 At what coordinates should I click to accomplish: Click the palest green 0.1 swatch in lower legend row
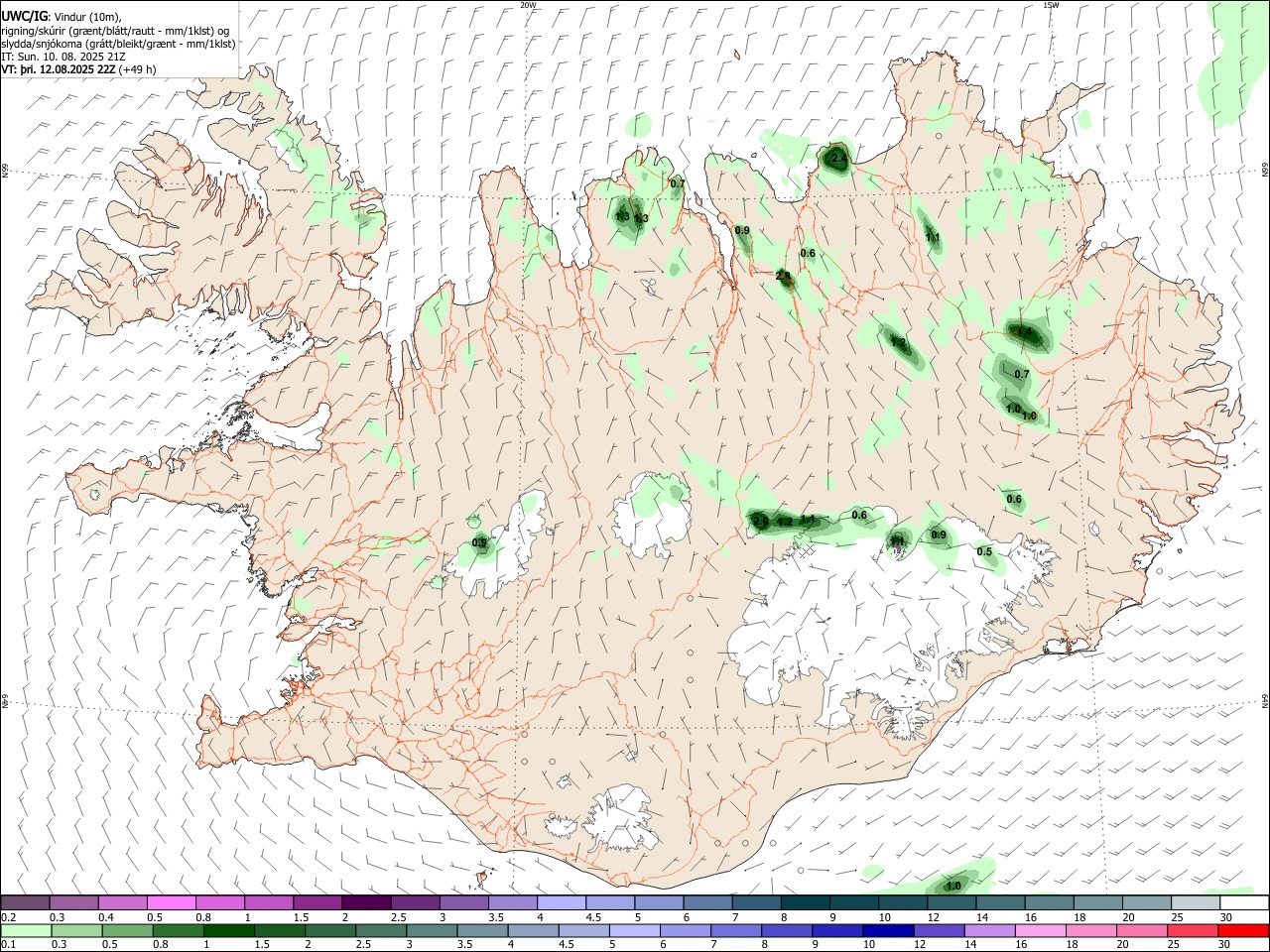(26, 931)
